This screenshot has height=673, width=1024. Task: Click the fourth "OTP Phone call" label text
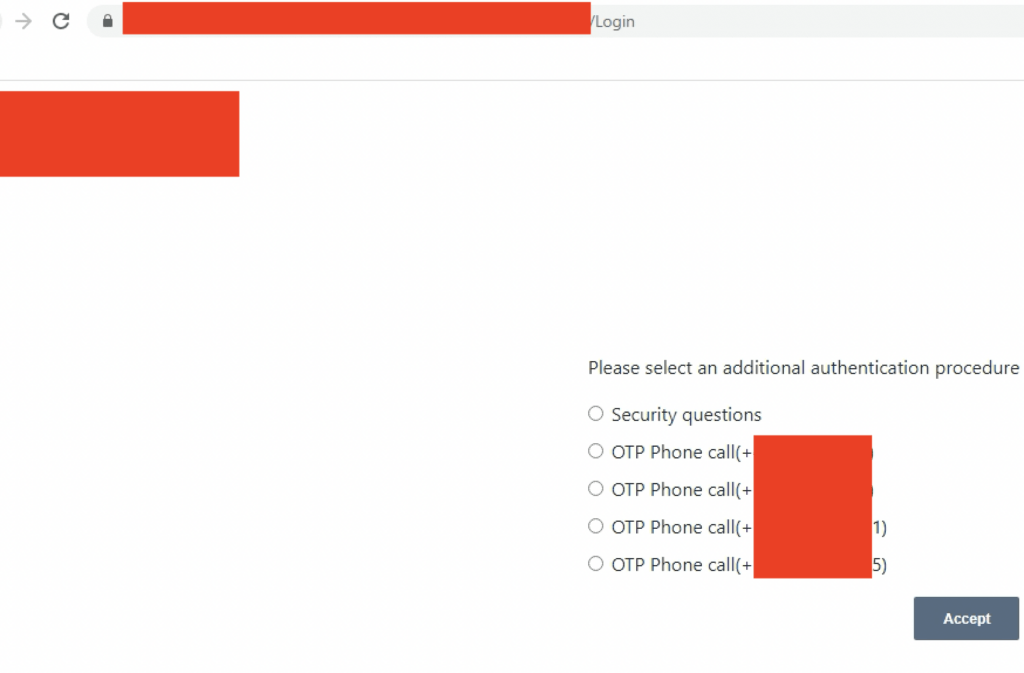click(673, 565)
